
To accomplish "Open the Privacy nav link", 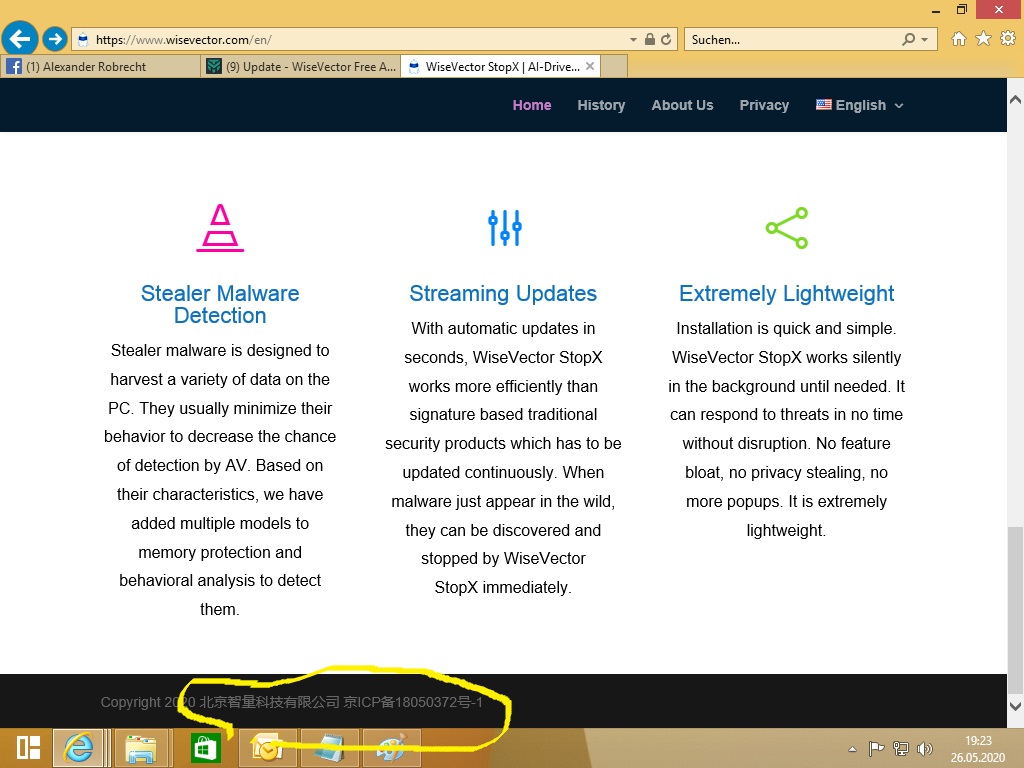I will (764, 105).
